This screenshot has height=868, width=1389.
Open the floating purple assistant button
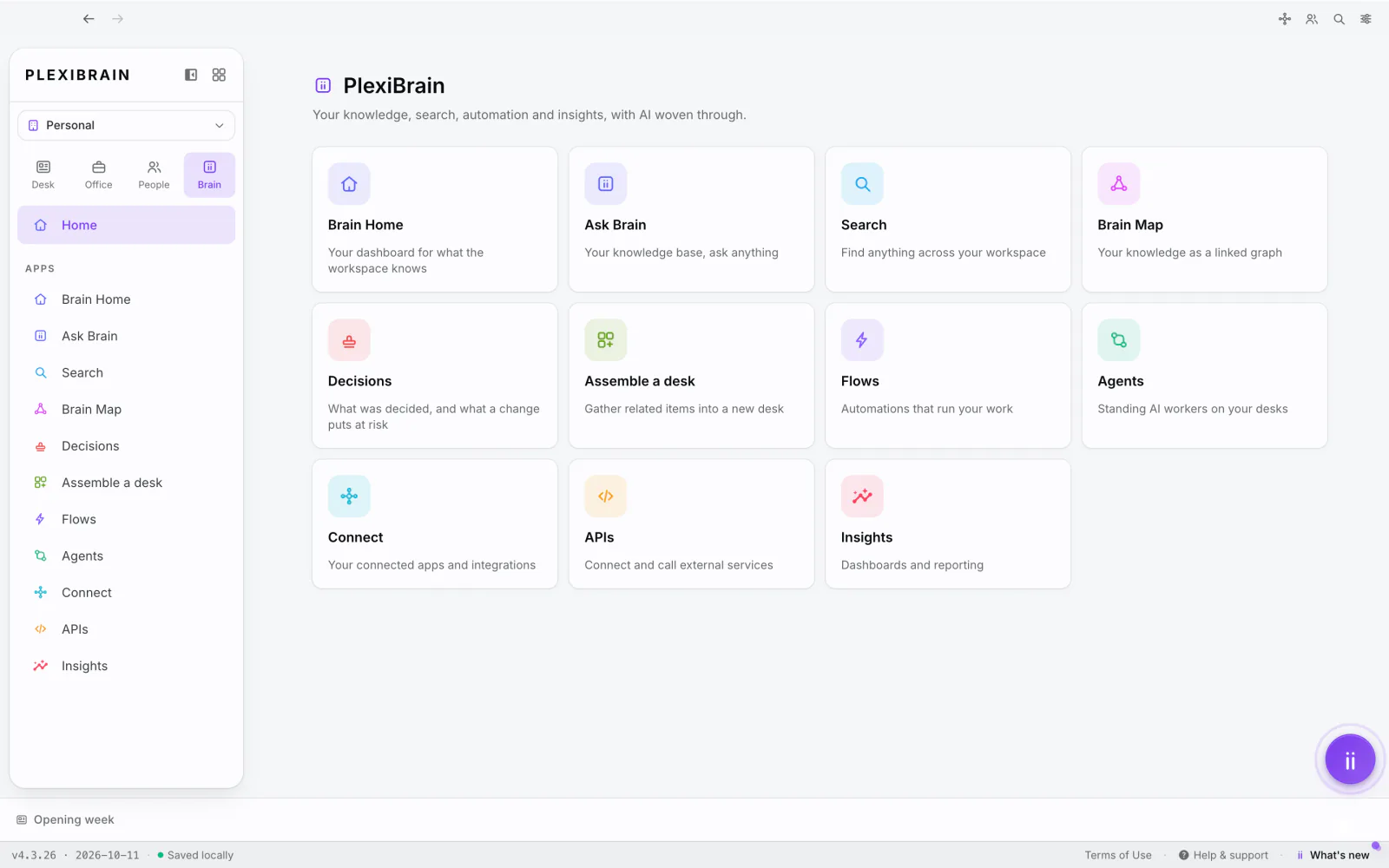1350,759
